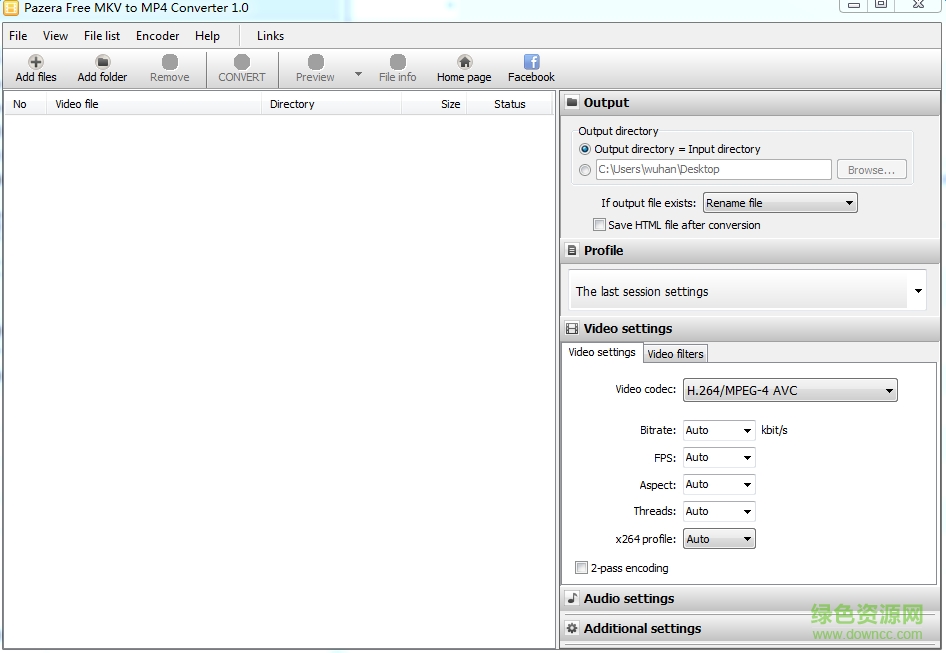Screen dimensions: 946x653
Task: Open the Facebook toolbar icon
Action: click(x=531, y=63)
